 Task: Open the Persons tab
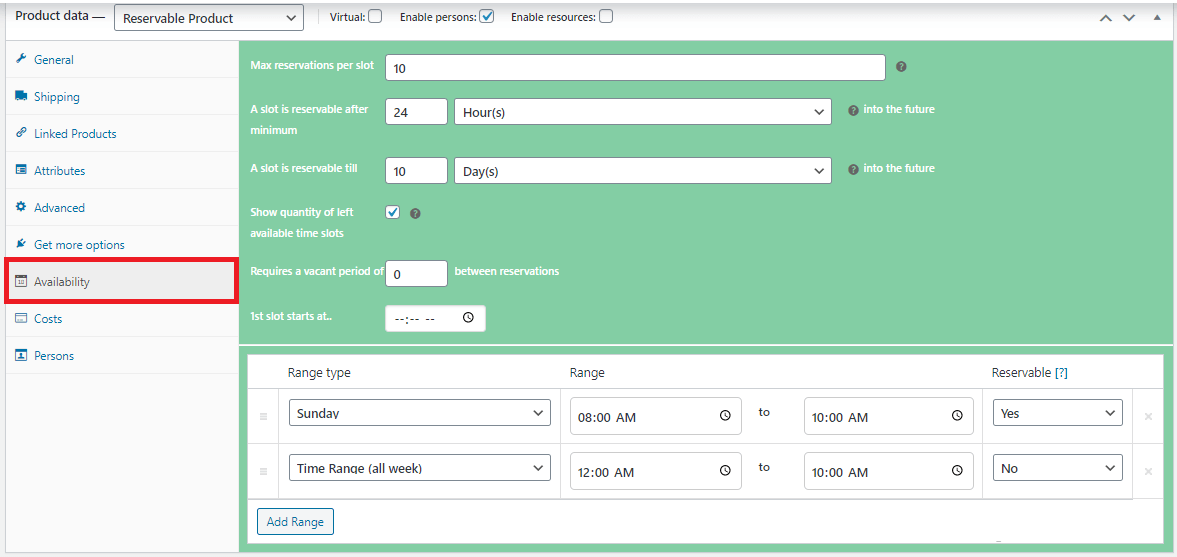tap(54, 356)
